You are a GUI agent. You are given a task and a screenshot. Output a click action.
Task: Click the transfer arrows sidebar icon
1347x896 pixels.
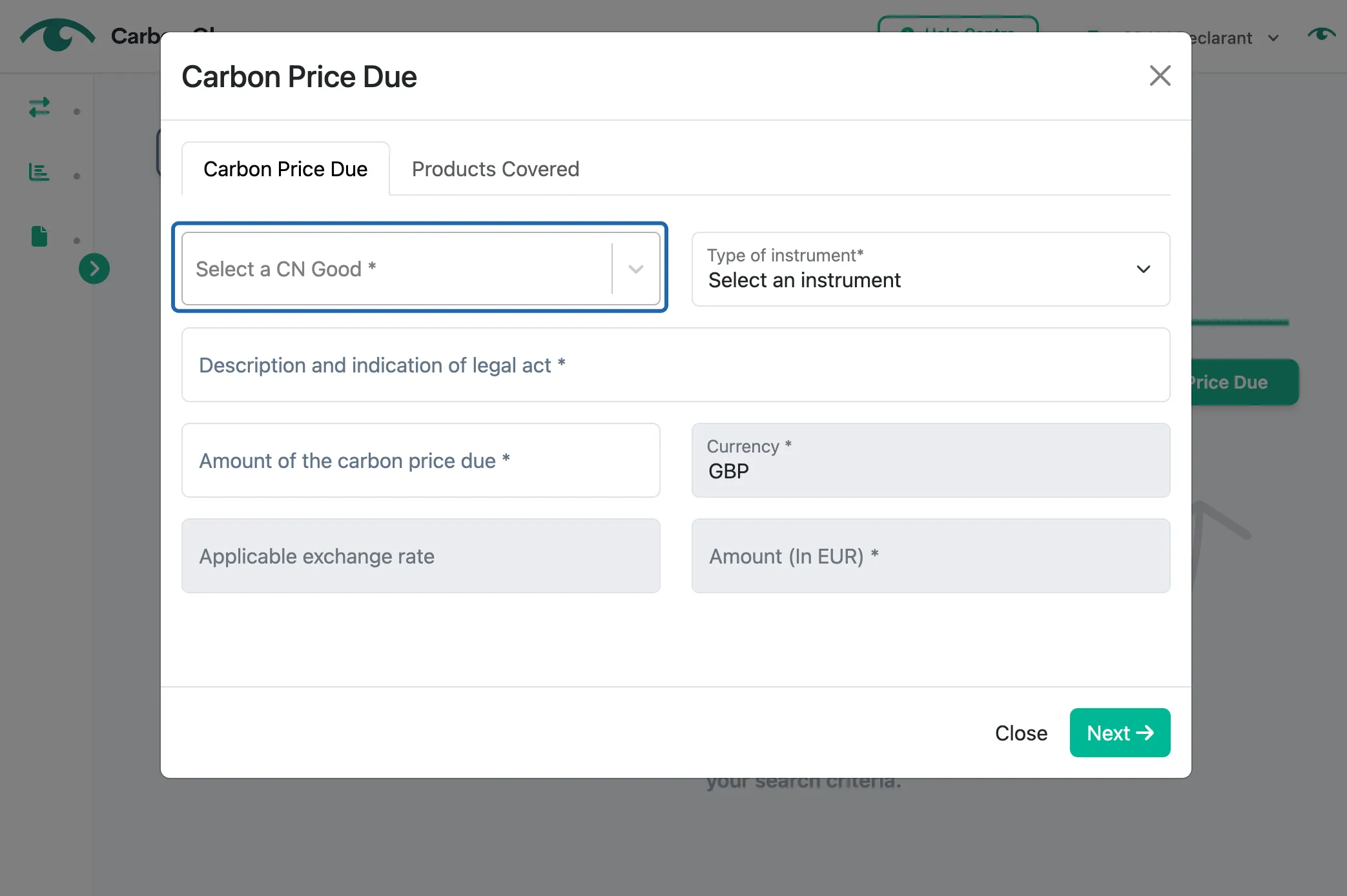(39, 107)
